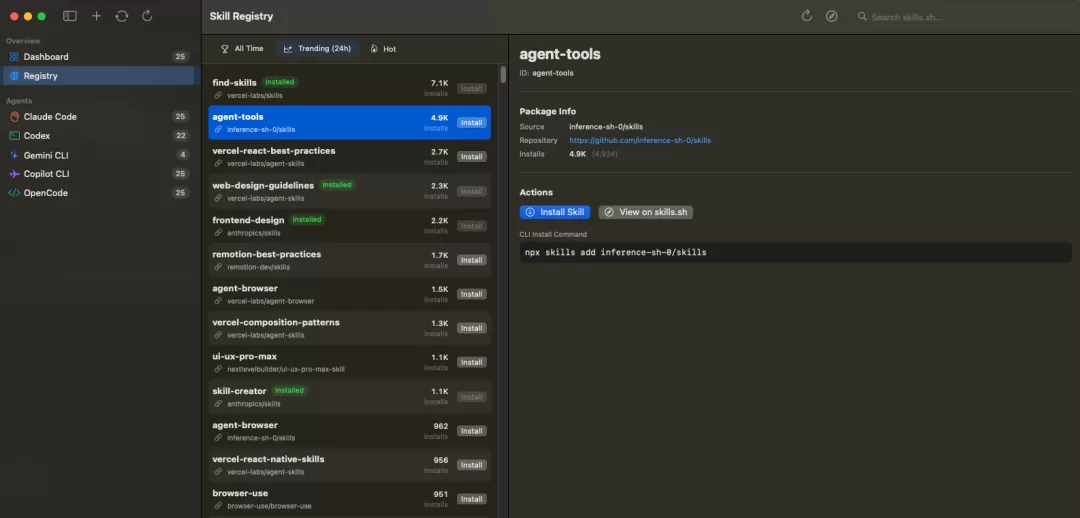Click the sync arrows icon in title bar
The width and height of the screenshot is (1080, 518).
(x=122, y=16)
